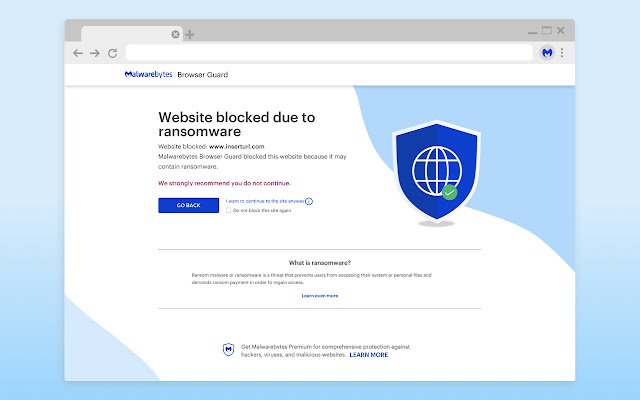Screen dimensions: 640x400
Task: Minimize the browser window
Action: pos(530,31)
